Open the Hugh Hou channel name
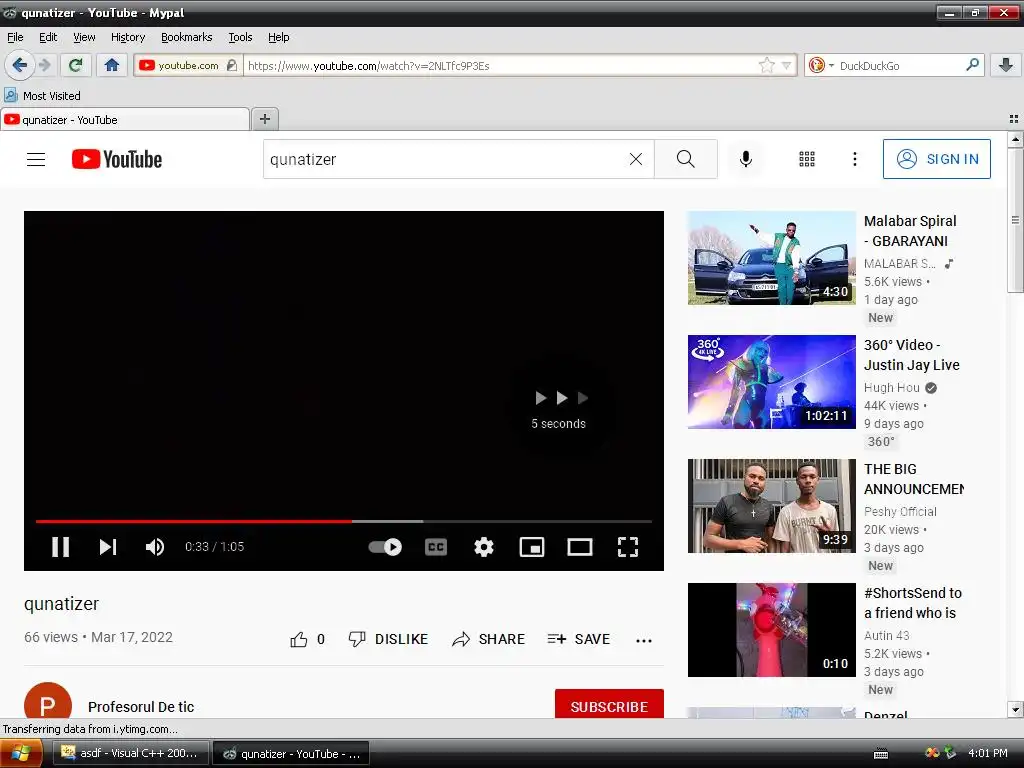The height and width of the screenshot is (768, 1024). point(891,387)
